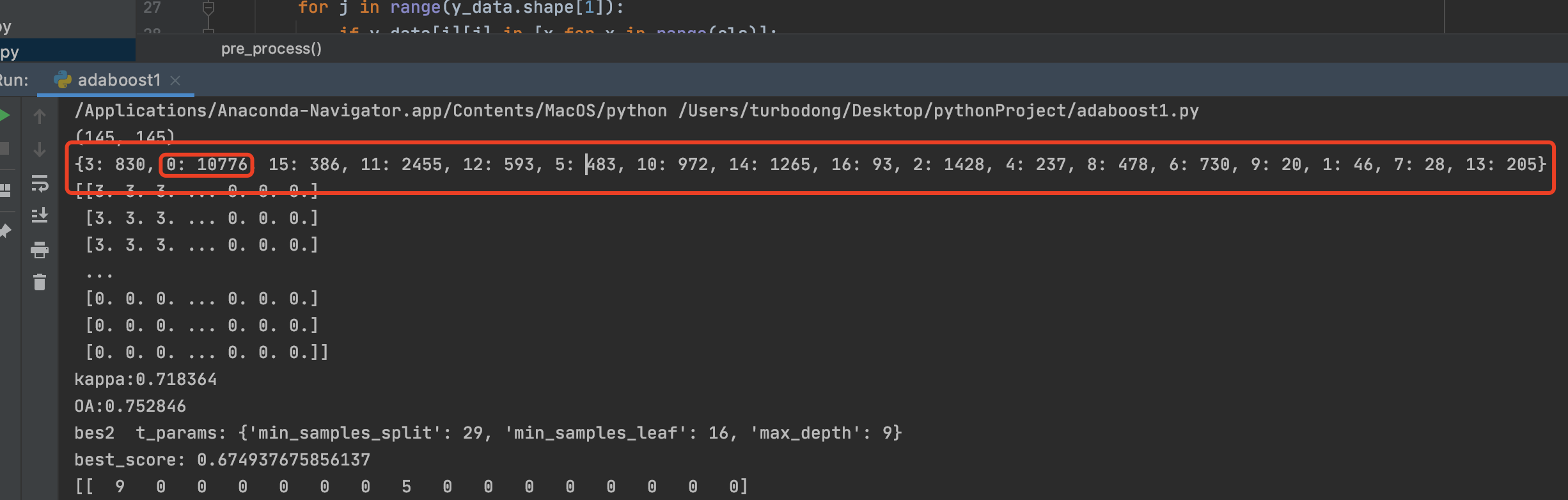
Task: Click the Down the Stack Trace arrow
Action: (x=40, y=149)
